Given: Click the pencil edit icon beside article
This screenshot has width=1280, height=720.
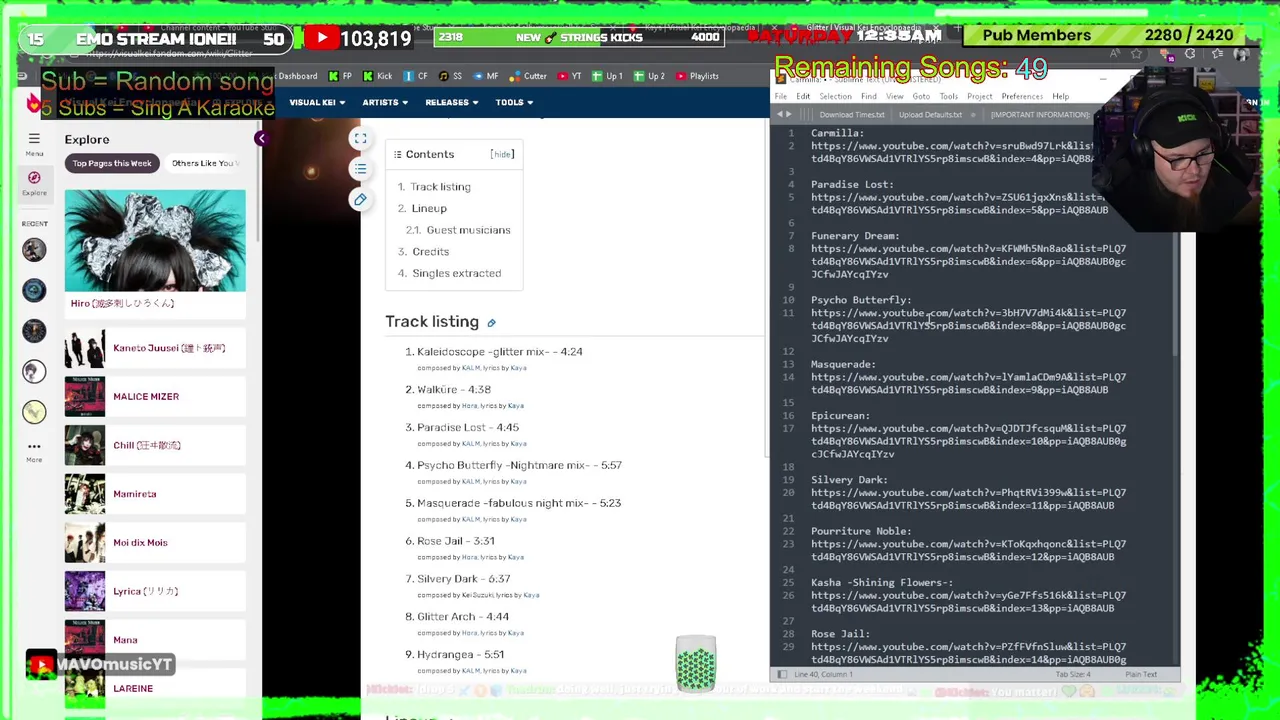Looking at the screenshot, I should coord(360,199).
